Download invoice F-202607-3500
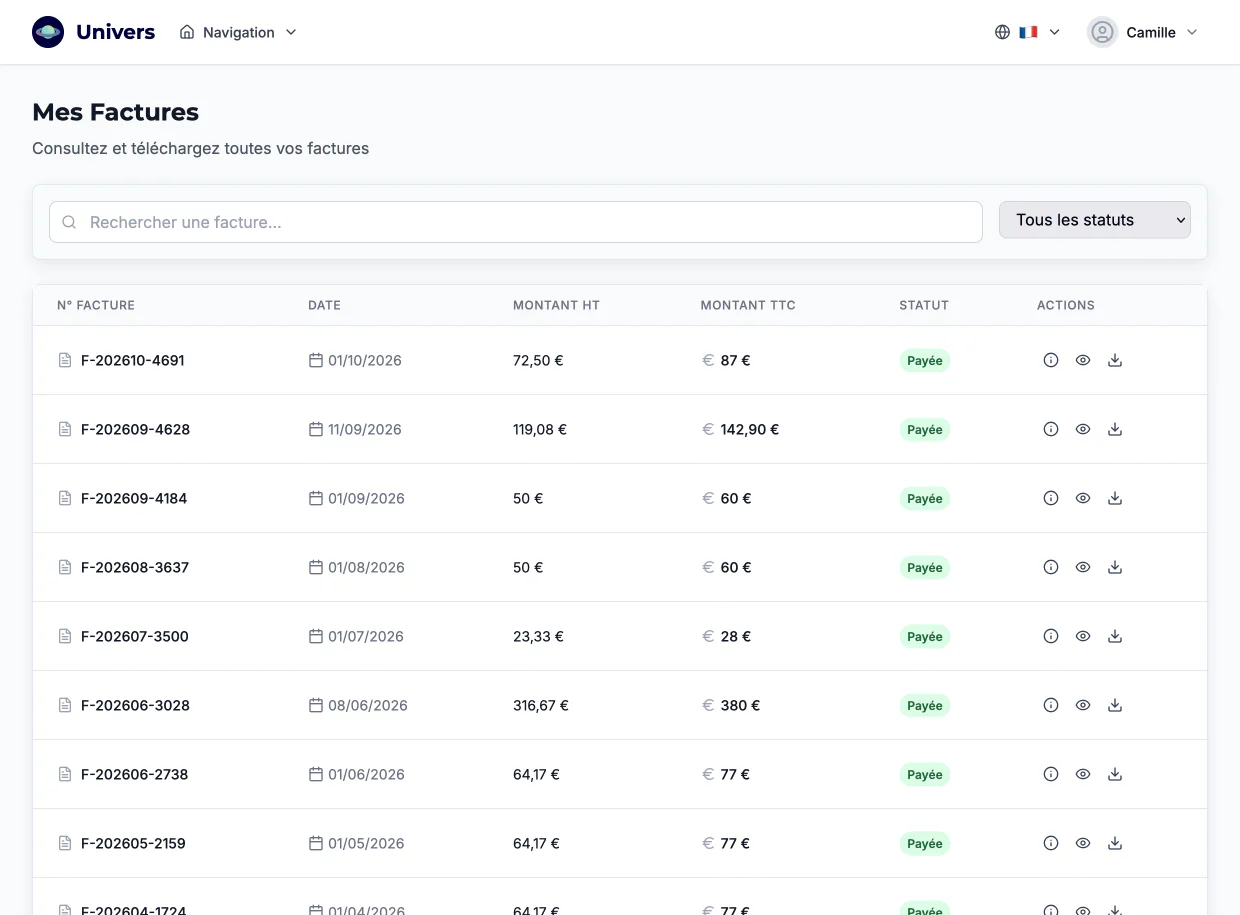 pos(1115,636)
